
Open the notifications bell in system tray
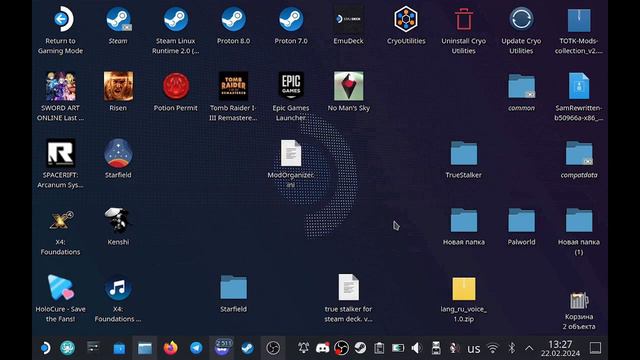[x=303, y=348]
